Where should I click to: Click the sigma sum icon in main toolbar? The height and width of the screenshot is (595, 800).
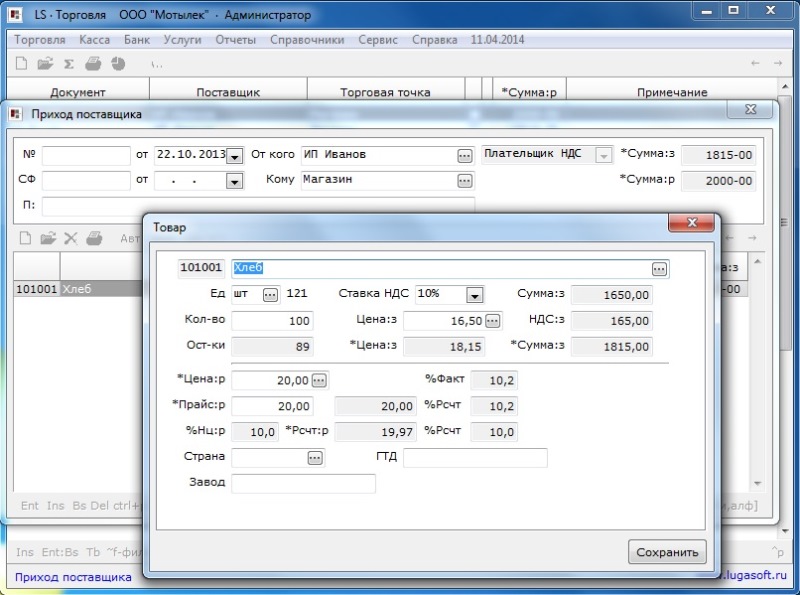coord(69,64)
